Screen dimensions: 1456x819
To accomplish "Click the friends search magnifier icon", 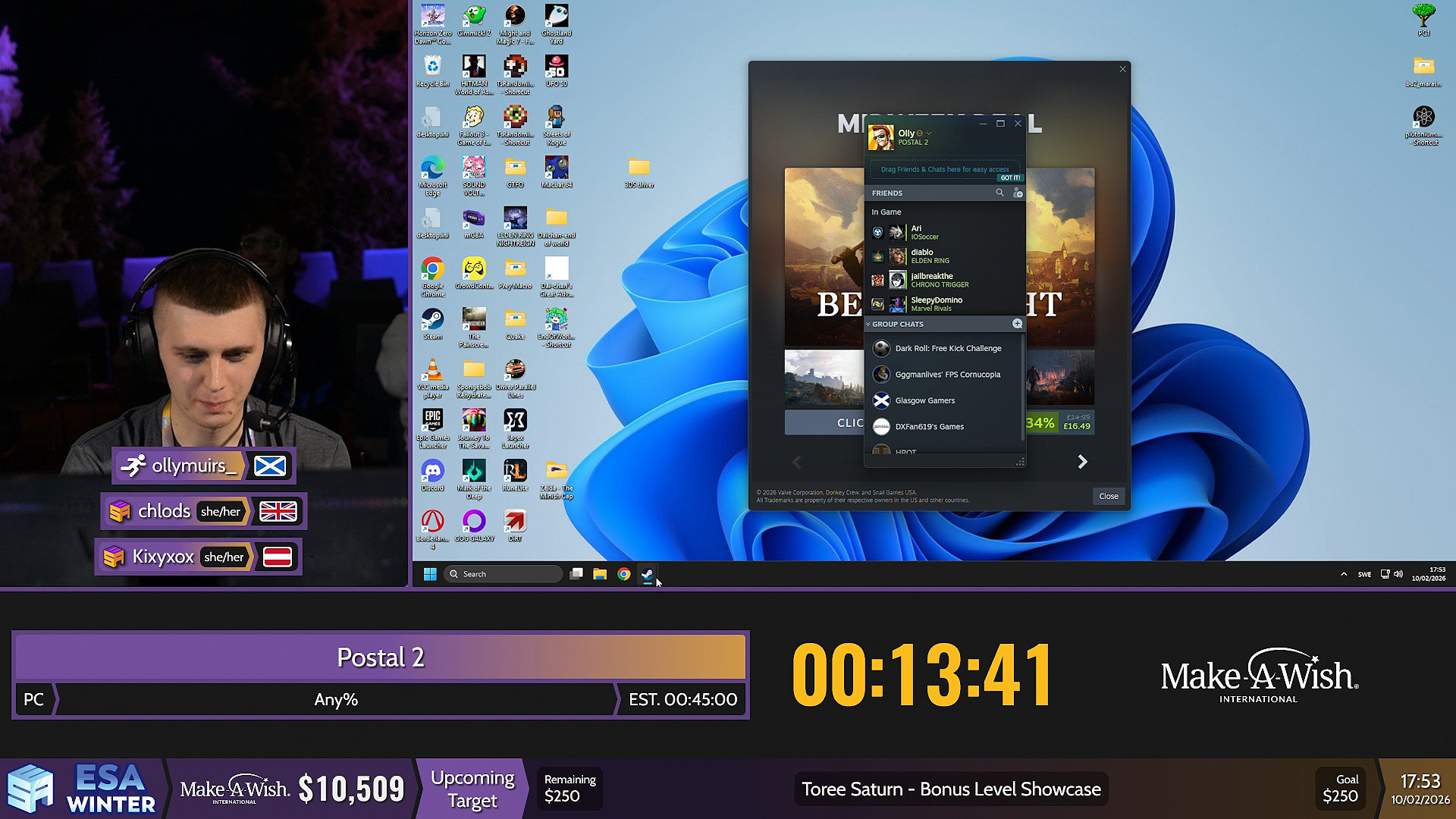I will [999, 193].
